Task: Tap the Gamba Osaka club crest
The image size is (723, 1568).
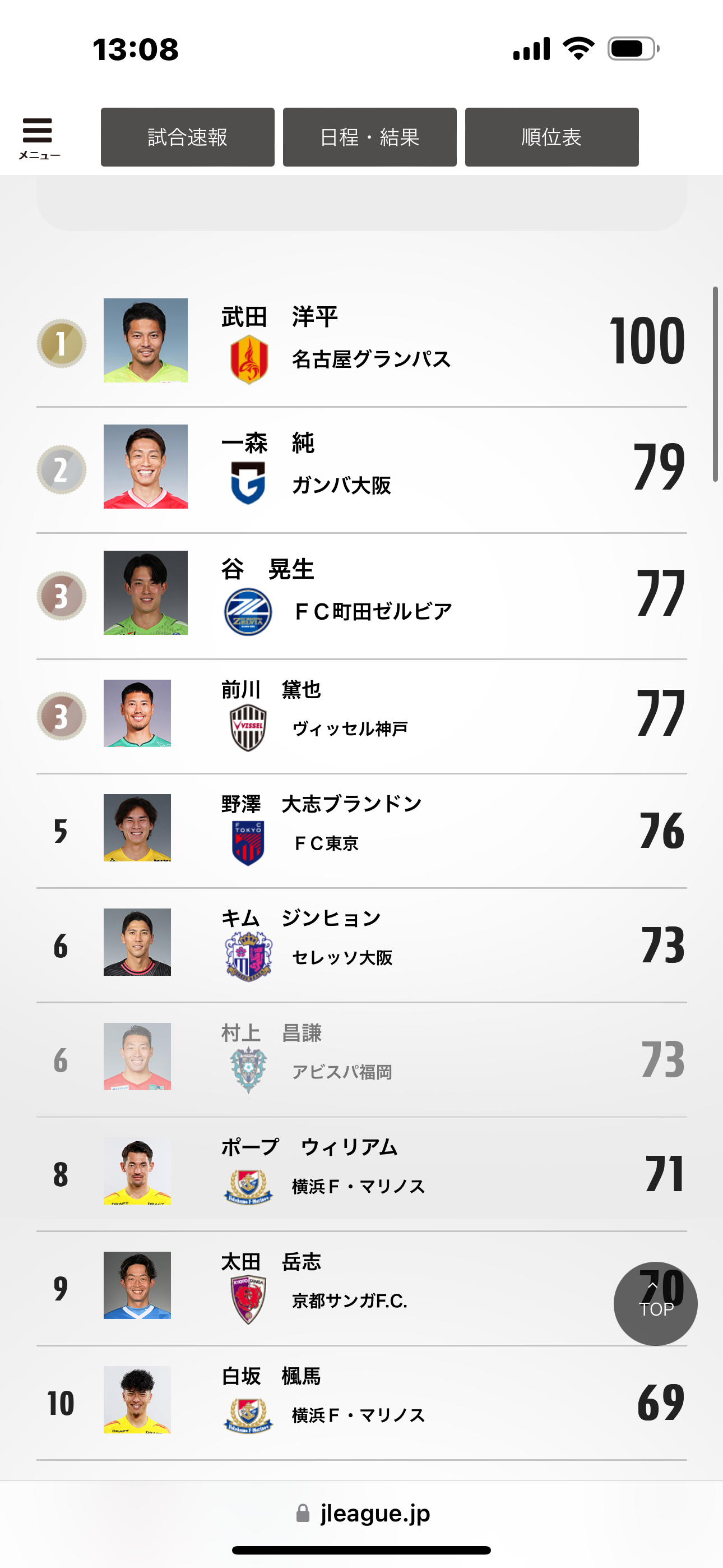Action: tap(248, 483)
